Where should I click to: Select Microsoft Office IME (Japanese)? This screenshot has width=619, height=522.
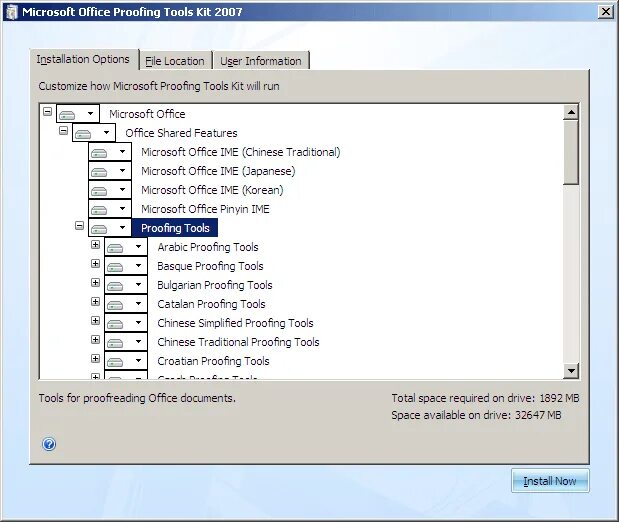218,171
